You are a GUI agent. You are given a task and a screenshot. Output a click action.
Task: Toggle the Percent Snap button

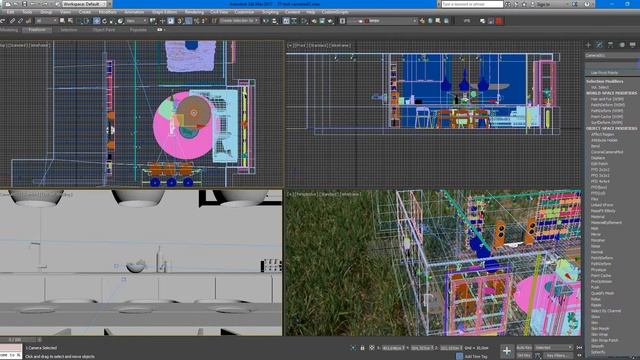click(x=196, y=21)
